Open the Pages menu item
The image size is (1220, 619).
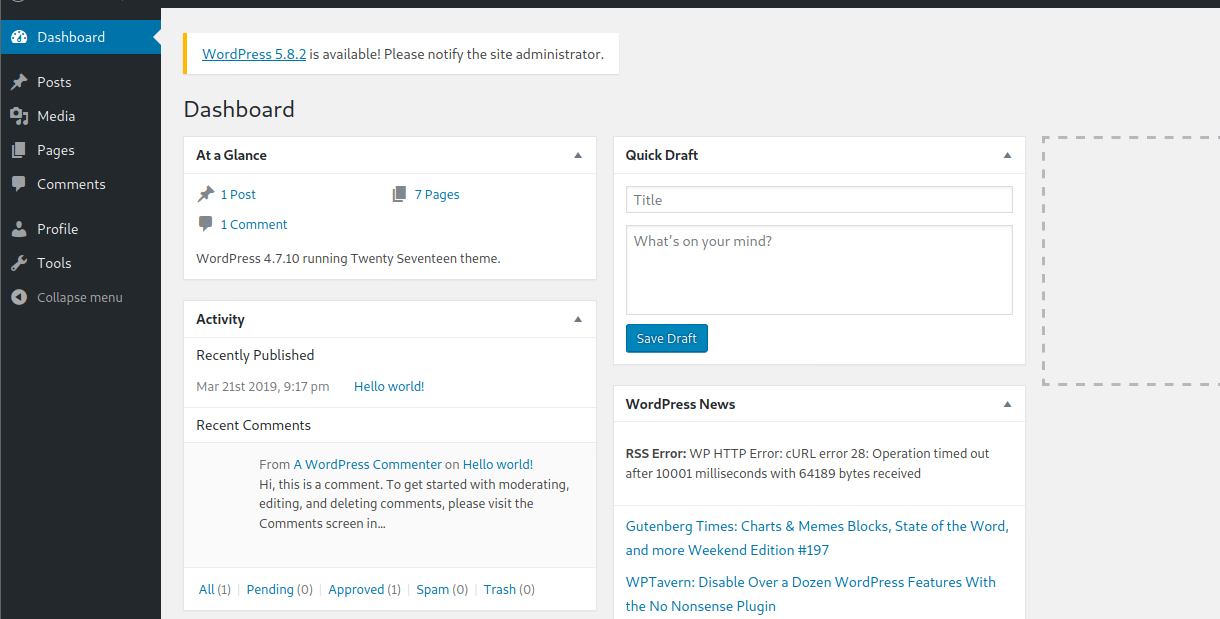pyautogui.click(x=80, y=150)
